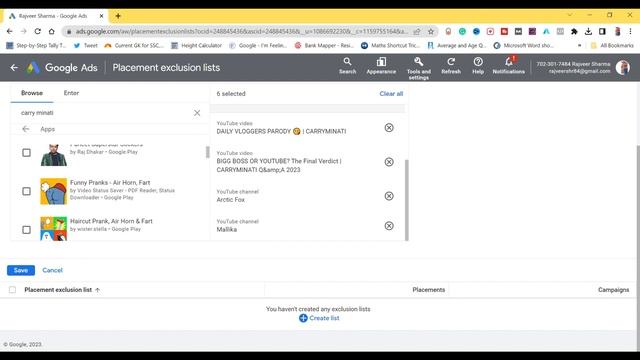Open the Tweet bookmark
The height and width of the screenshot is (360, 640).
86,45
